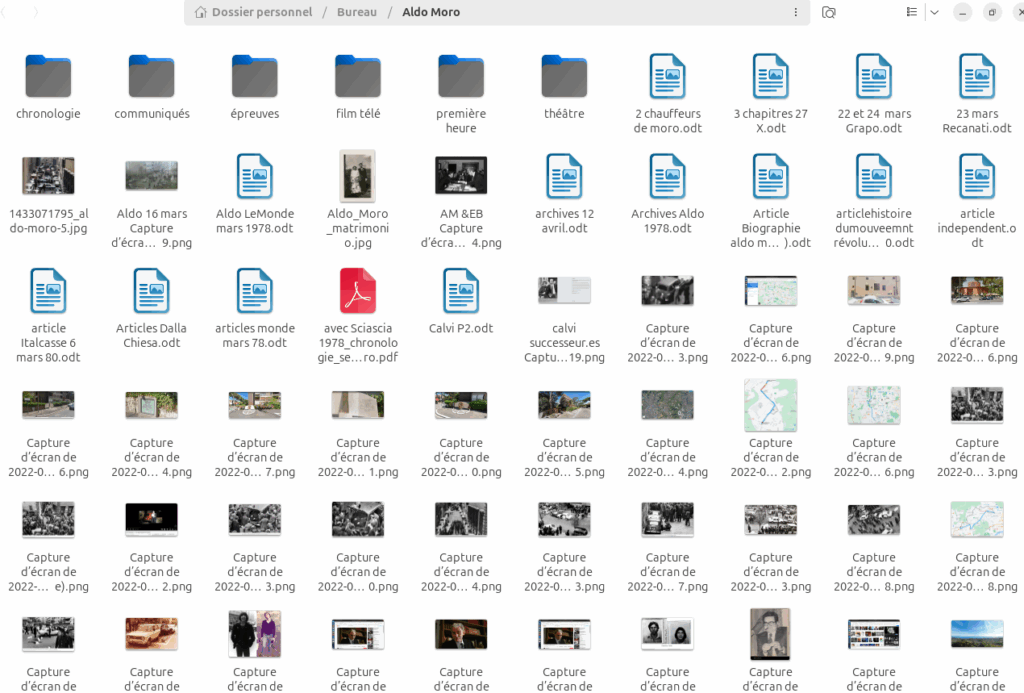Select the calvi successeur.es capture image
Image resolution: width=1024 pixels, height=693 pixels.
[x=564, y=291]
